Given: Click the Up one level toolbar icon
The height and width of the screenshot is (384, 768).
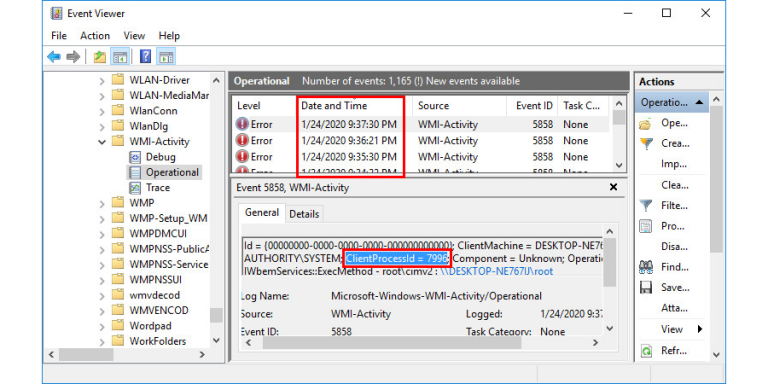Looking at the screenshot, I should click(x=100, y=57).
